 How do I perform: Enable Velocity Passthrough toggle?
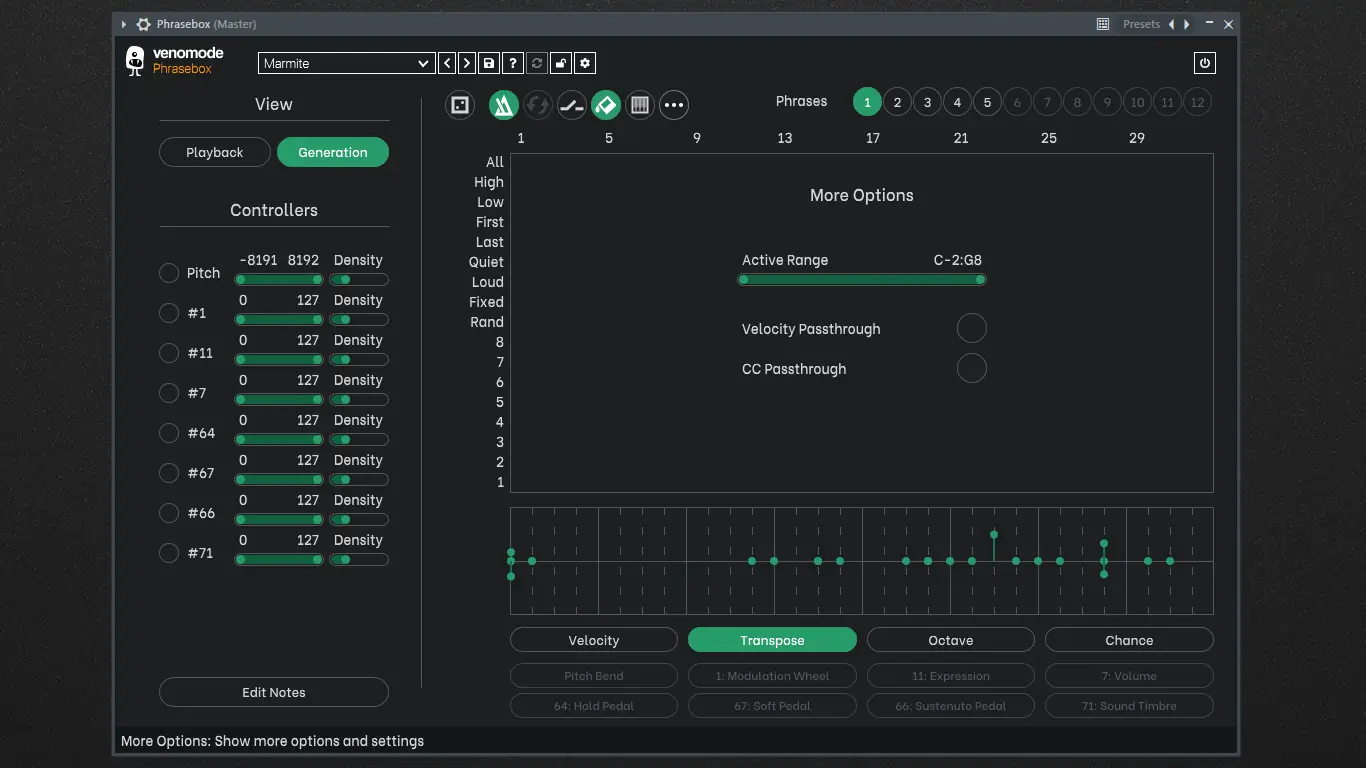tap(972, 328)
